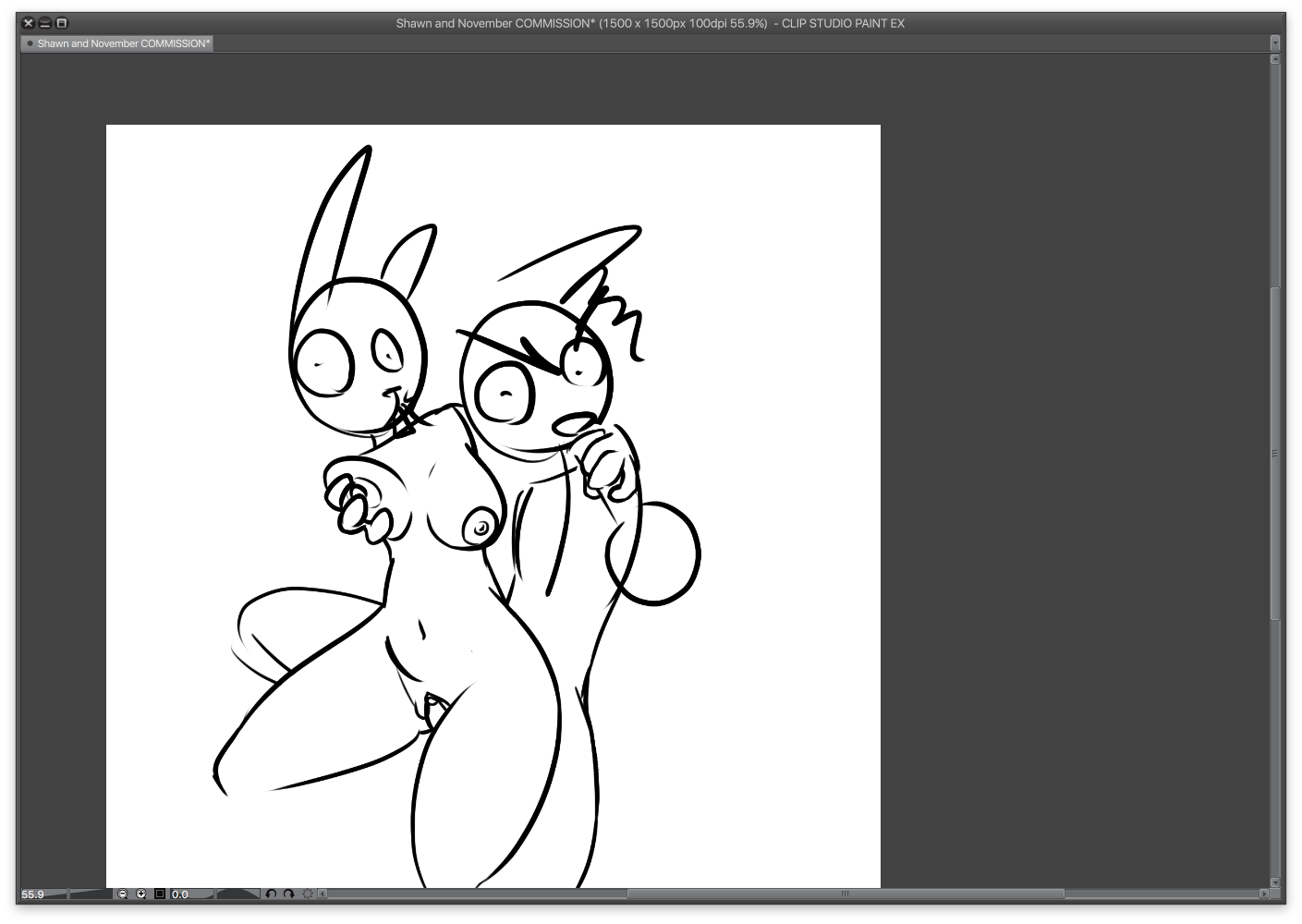Click the vertical scrollbar down arrow
Viewport: 1302px width, 924px height.
[x=1275, y=882]
